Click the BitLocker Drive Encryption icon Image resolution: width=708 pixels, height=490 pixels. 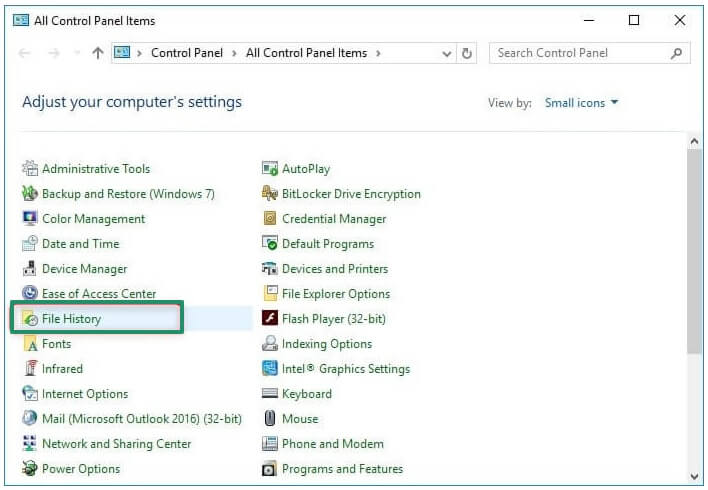pyautogui.click(x=269, y=194)
